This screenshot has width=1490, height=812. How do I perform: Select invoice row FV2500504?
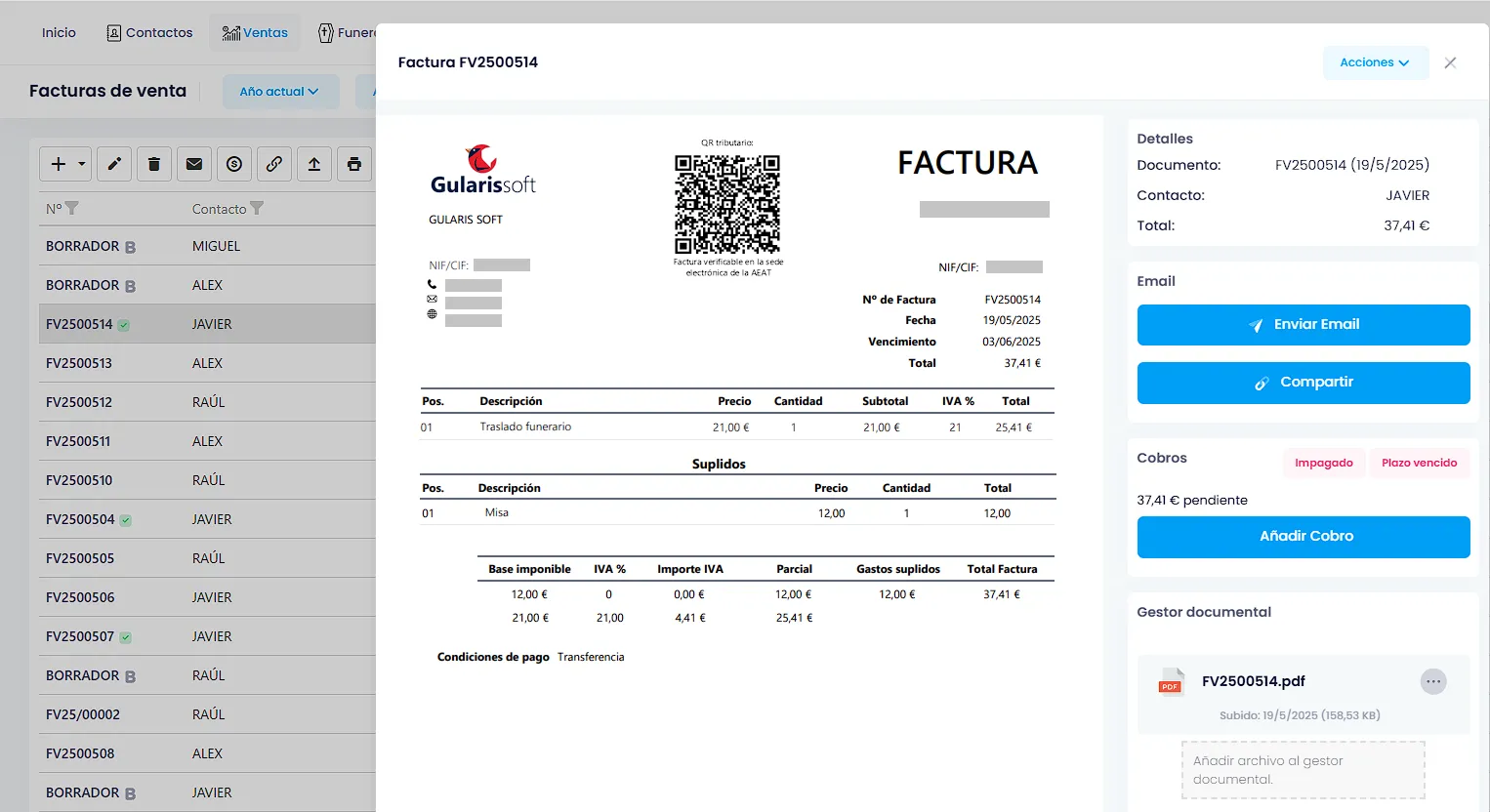207,519
